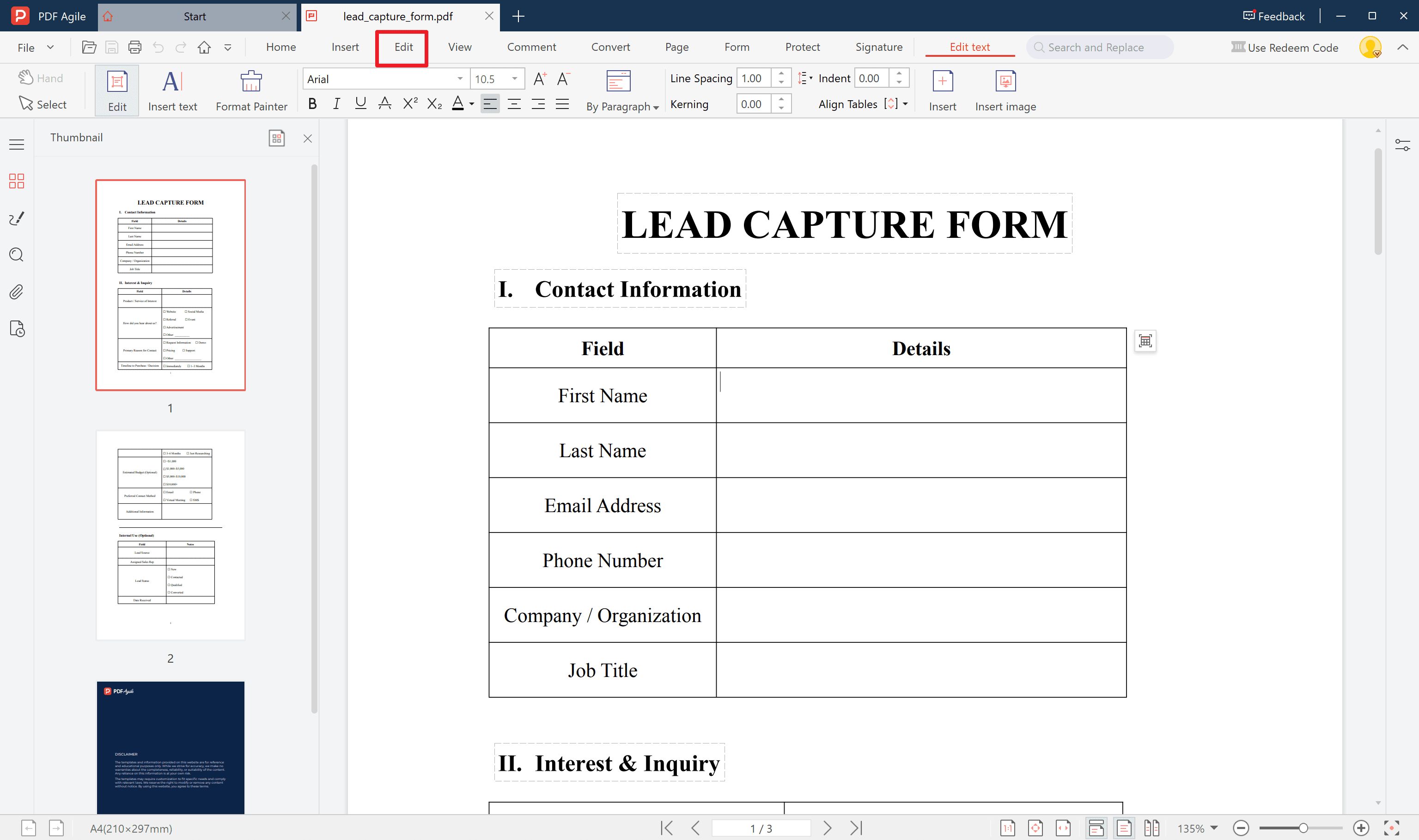1419x840 pixels.
Task: Open the Search panel in left sidebar
Action: click(17, 255)
